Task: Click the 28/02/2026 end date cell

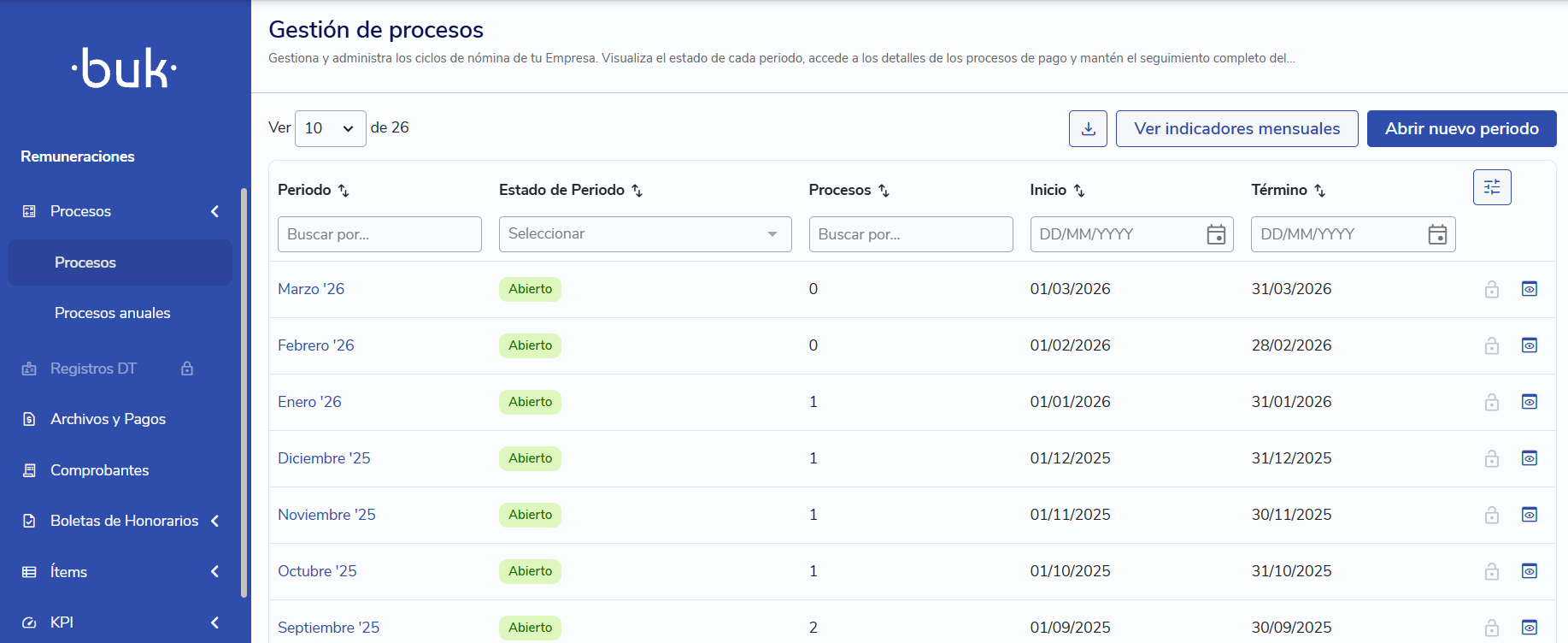Action: click(x=1291, y=345)
